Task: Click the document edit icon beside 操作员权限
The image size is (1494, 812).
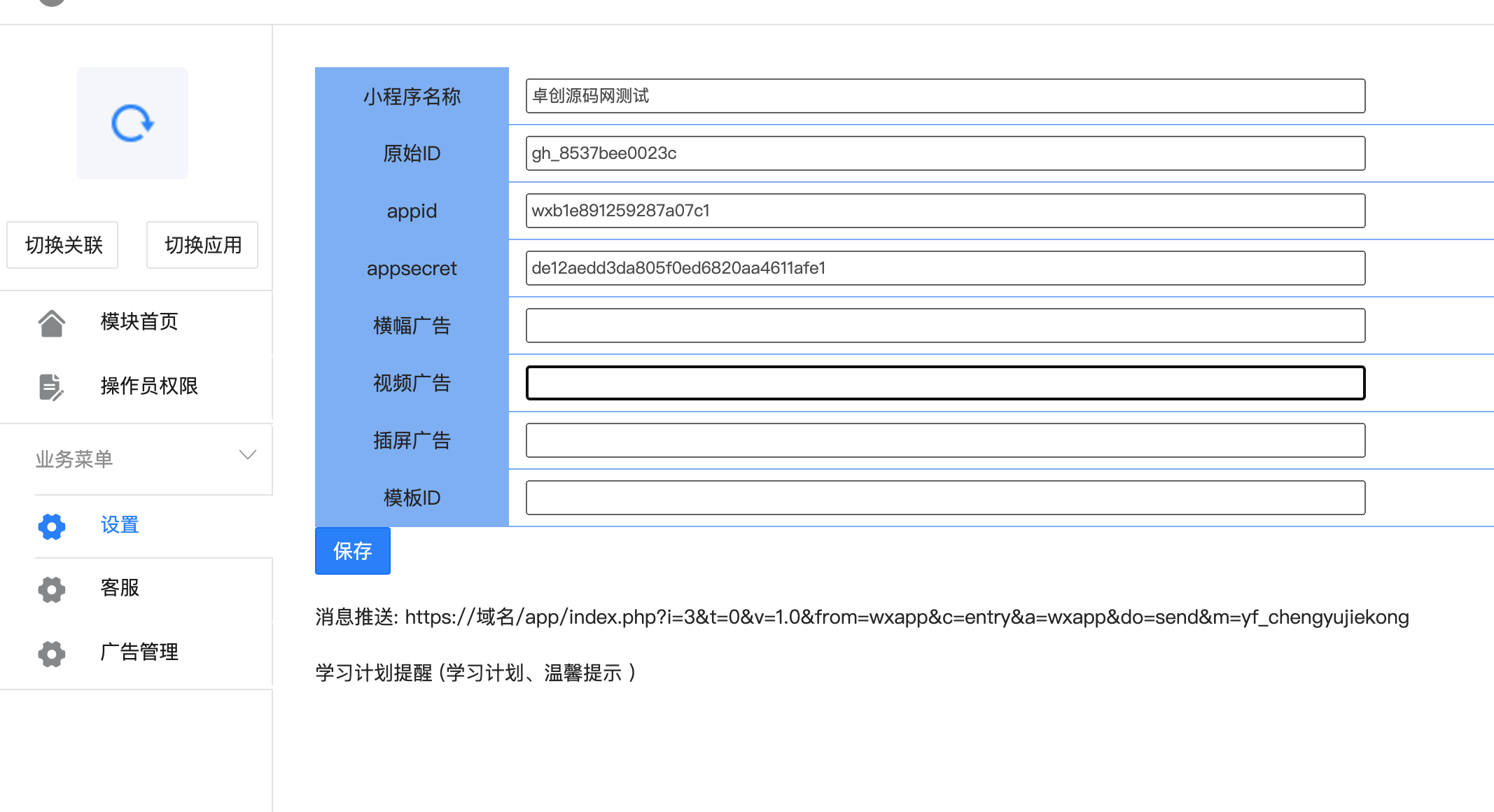Action: coord(52,386)
